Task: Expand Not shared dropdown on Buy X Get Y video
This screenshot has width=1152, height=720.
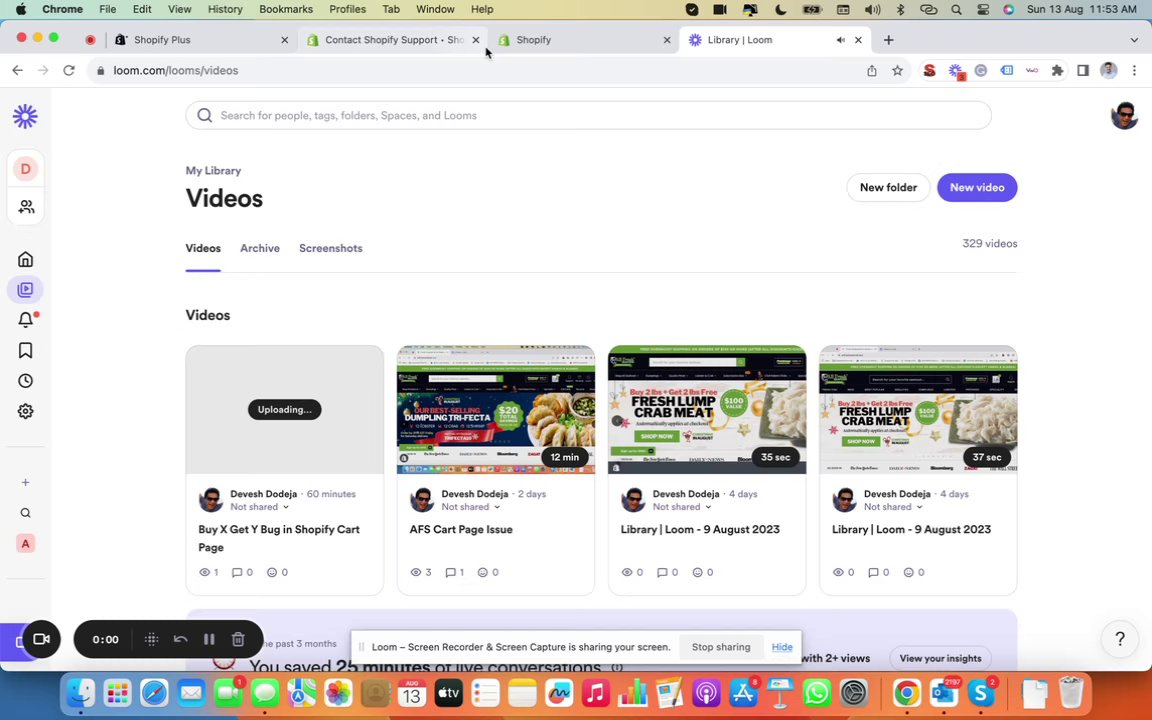Action: tap(259, 507)
